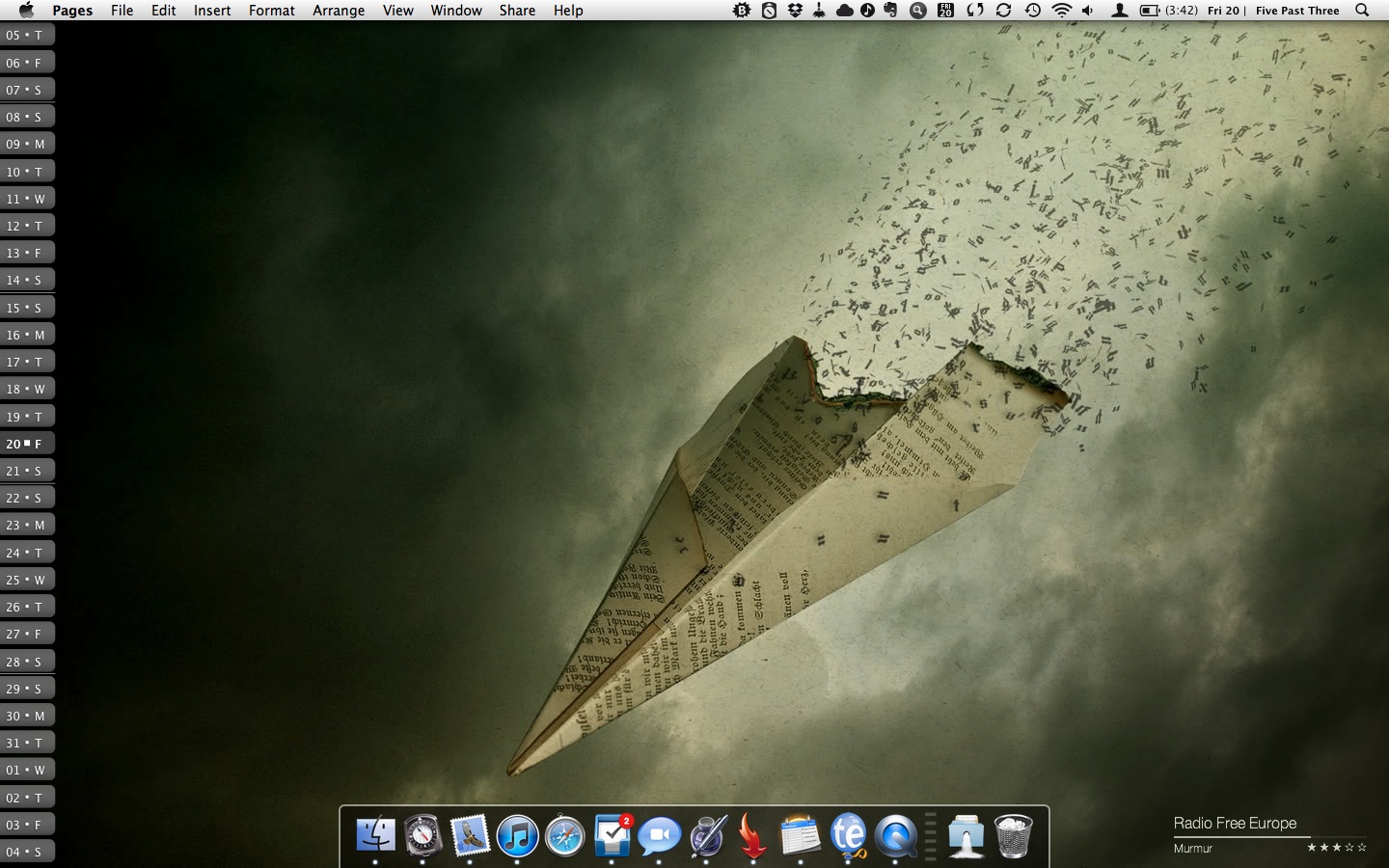
Task: Open the Evernote elephant menu bar icon
Action: 890,11
